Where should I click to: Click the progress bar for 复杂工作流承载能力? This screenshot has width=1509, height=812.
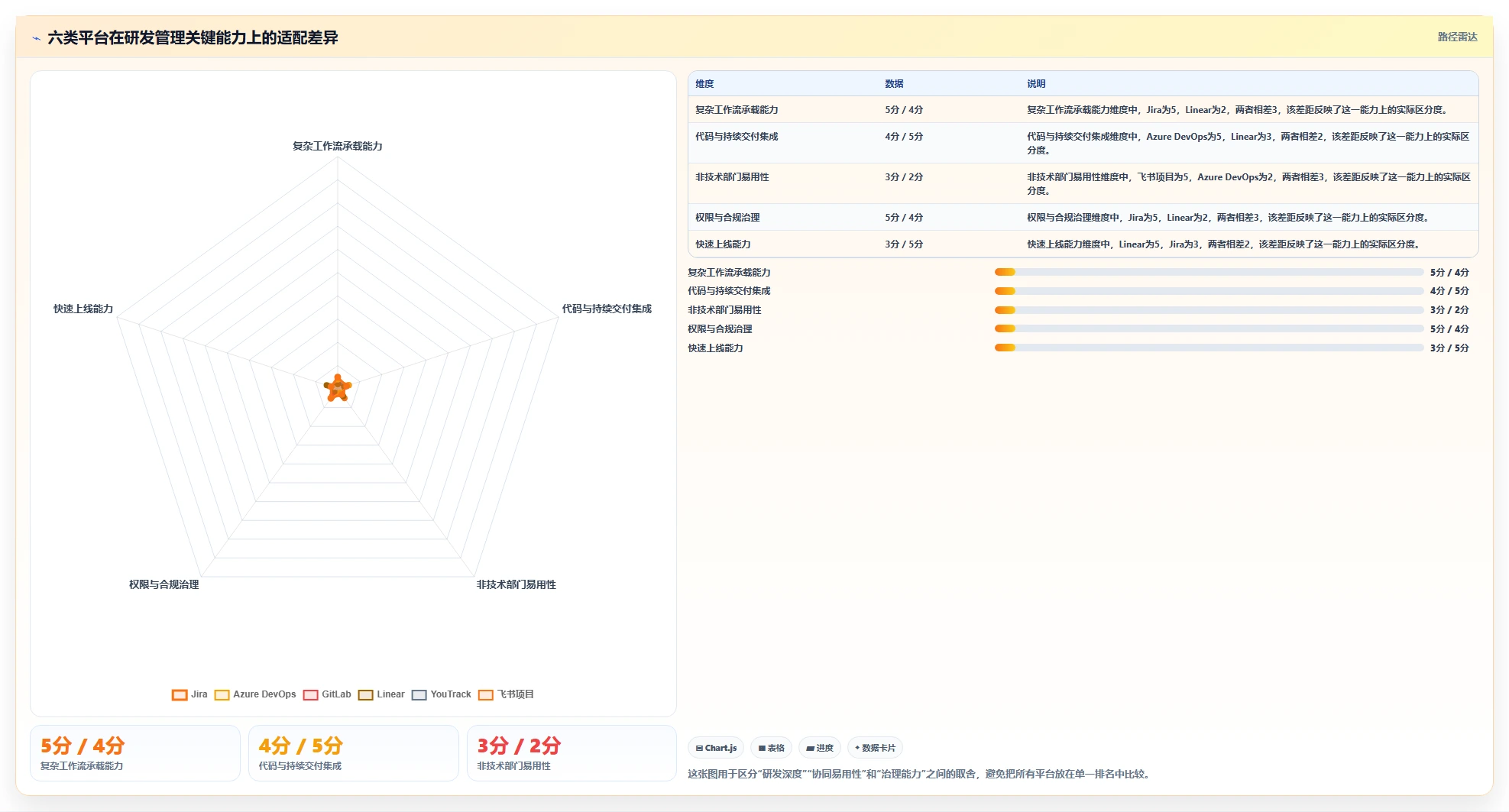click(1209, 272)
